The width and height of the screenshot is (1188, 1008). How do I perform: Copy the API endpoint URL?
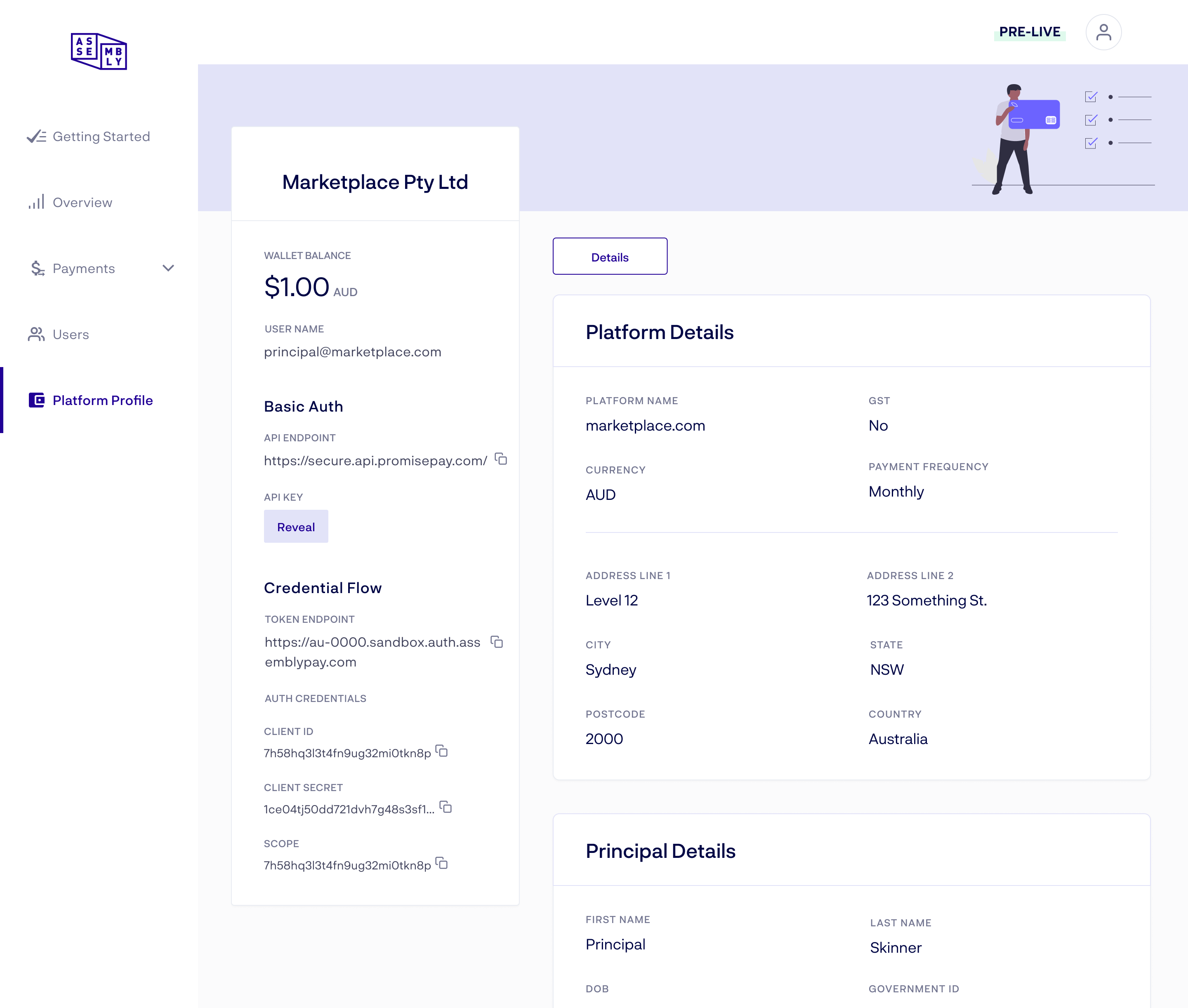point(501,459)
